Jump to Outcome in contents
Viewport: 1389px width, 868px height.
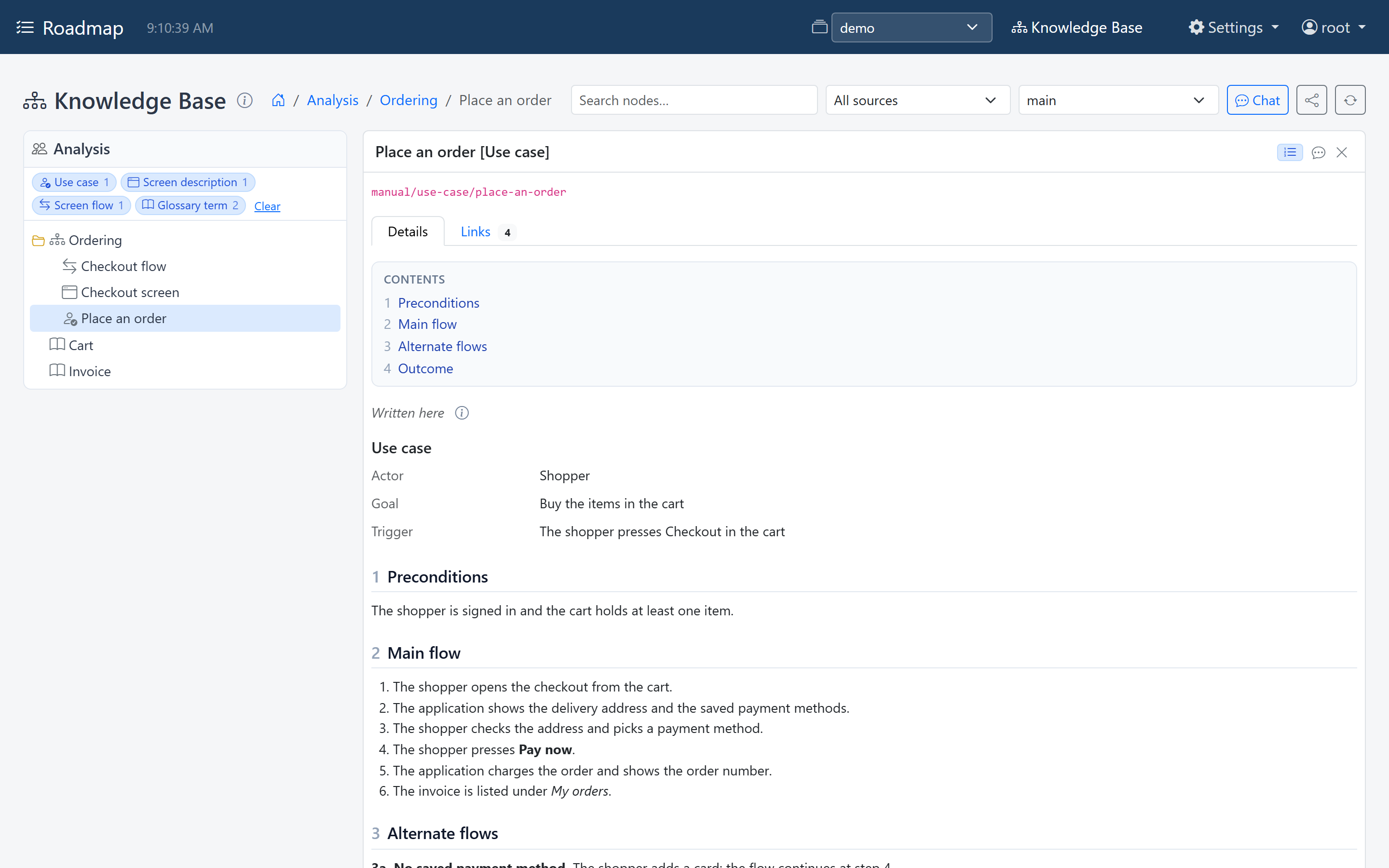tap(425, 368)
